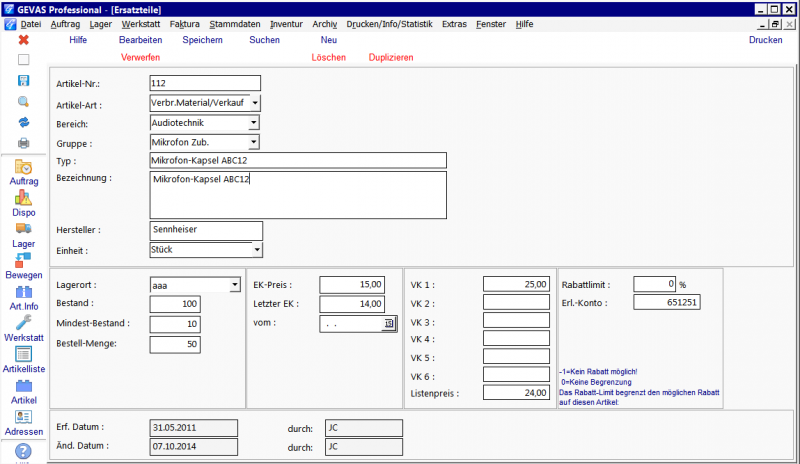Open the Drucken/Info/Statistik menu
Viewport: 800px width, 464px height.
[x=389, y=23]
